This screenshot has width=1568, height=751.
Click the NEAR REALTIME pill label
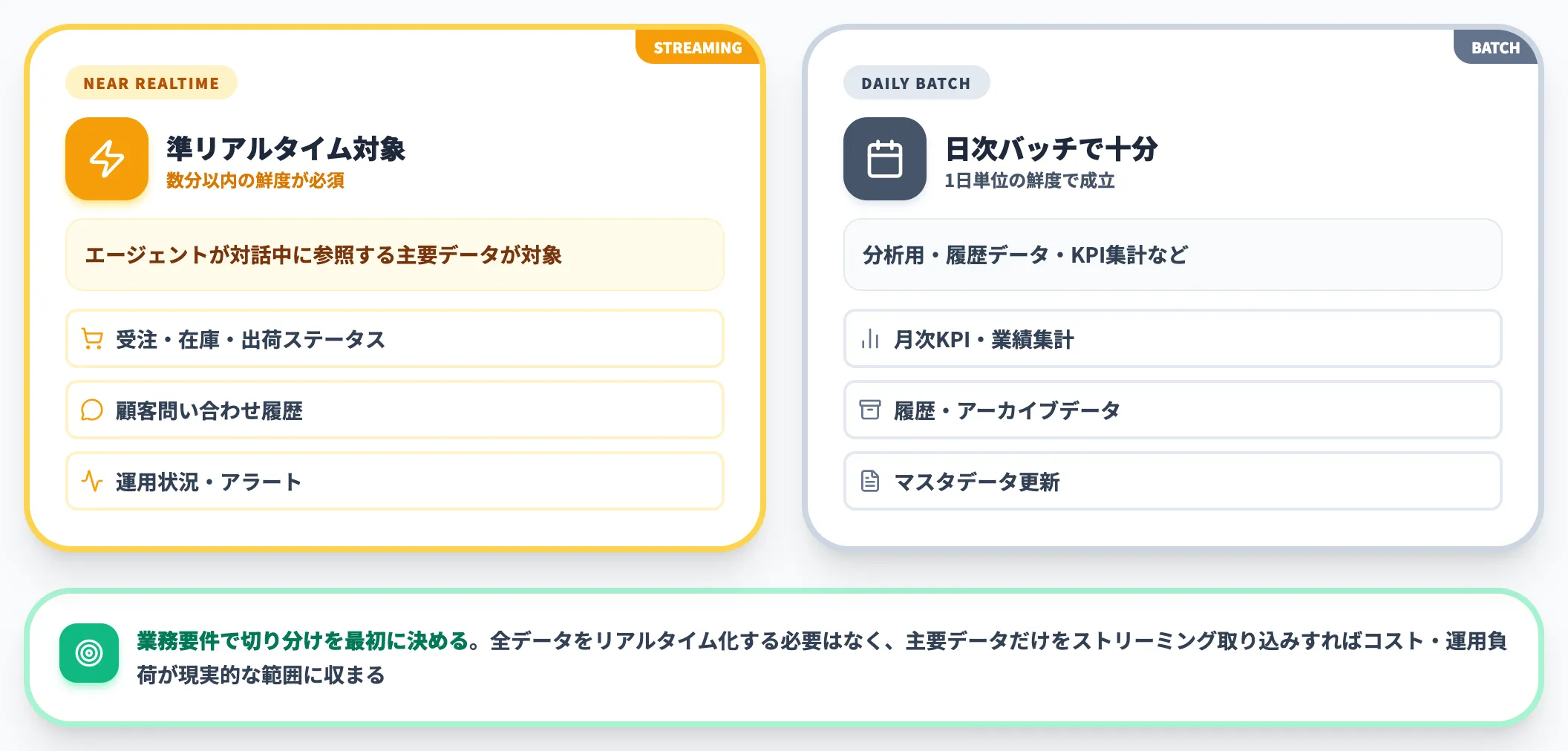click(151, 83)
